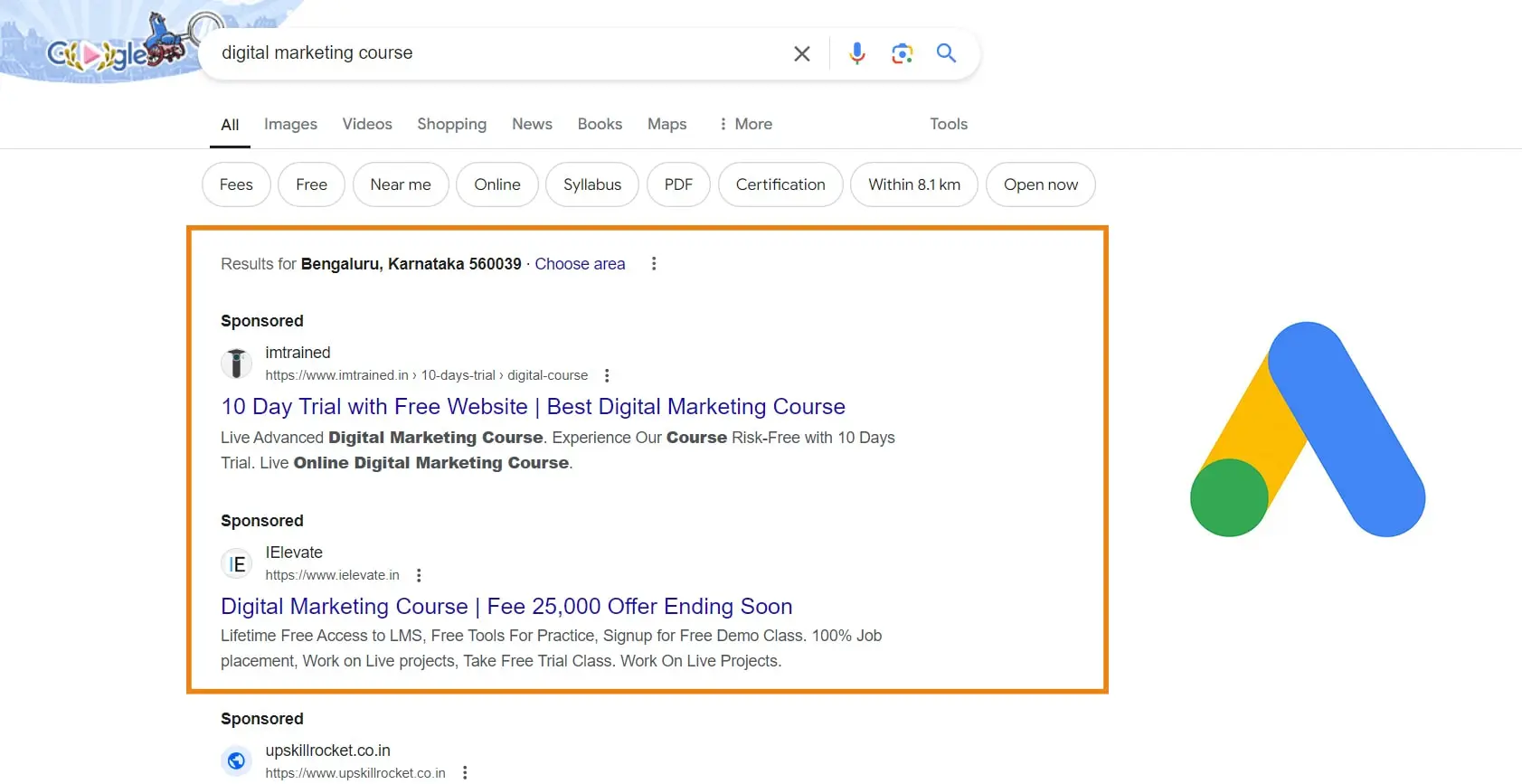Open IElevate ad three-dot menu
Image resolution: width=1522 pixels, height=784 pixels.
419,575
